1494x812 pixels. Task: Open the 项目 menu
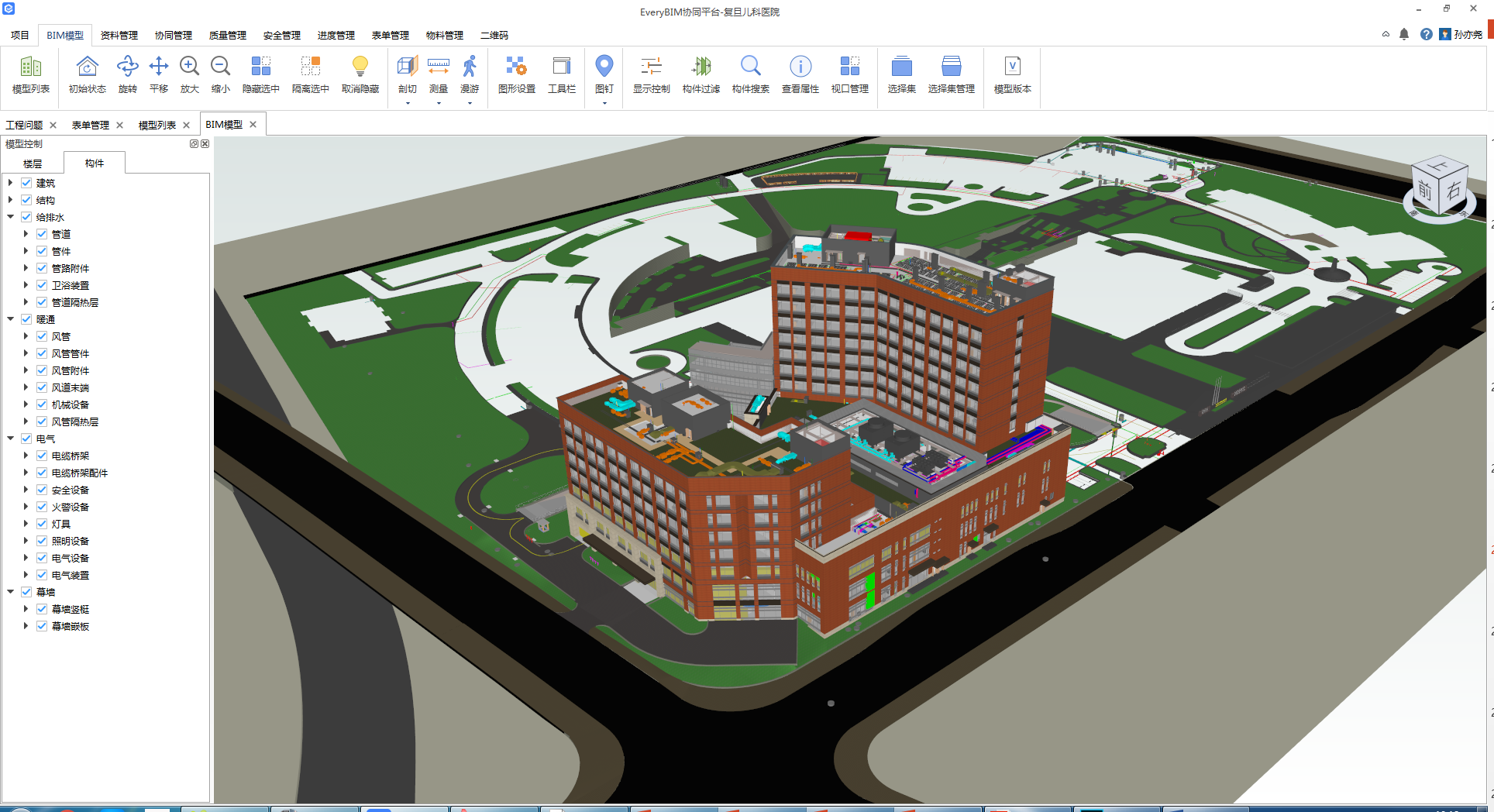[20, 36]
